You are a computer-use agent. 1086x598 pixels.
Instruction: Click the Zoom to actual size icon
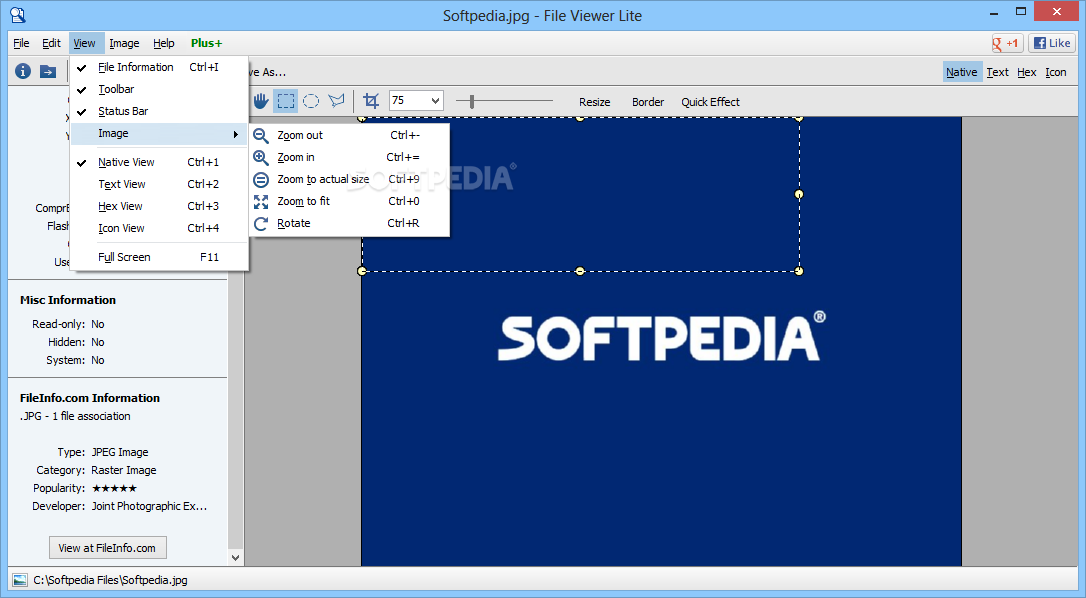[x=260, y=179]
